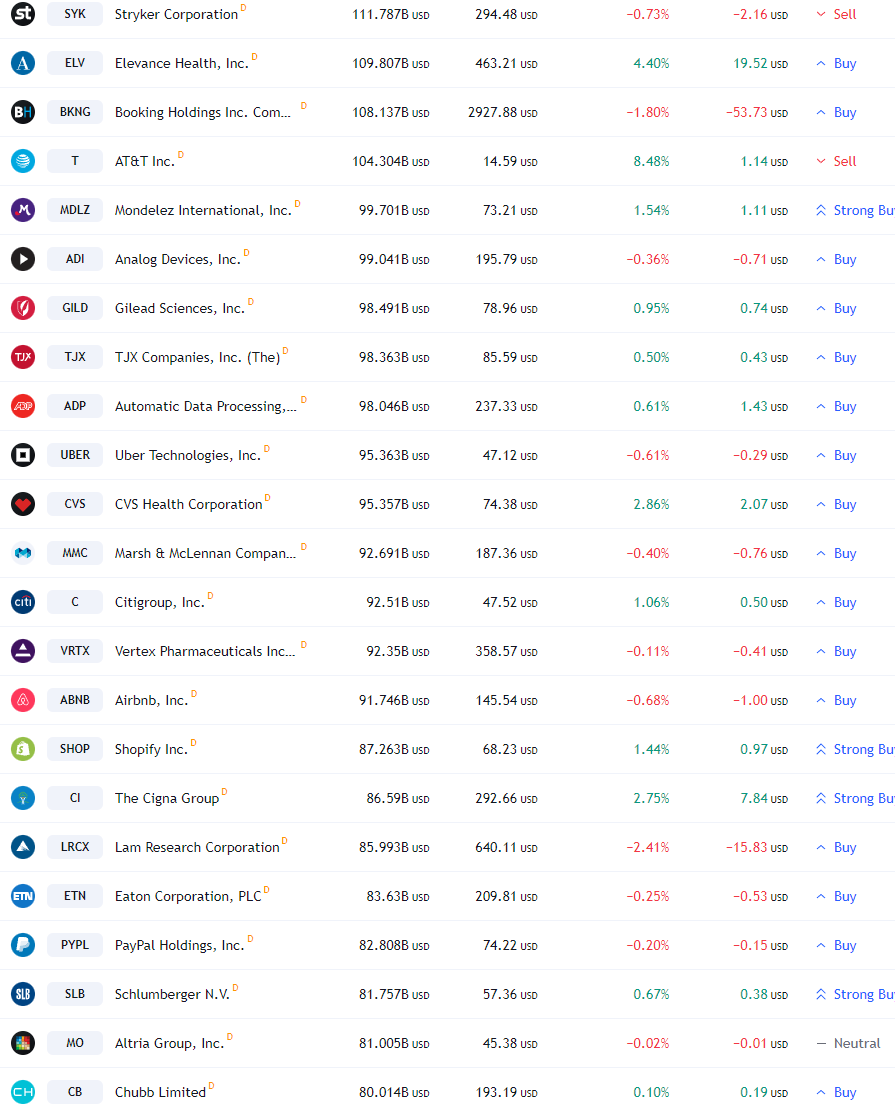The width and height of the screenshot is (895, 1108).
Task: Click the CVS heart logo icon
Action: click(x=23, y=504)
